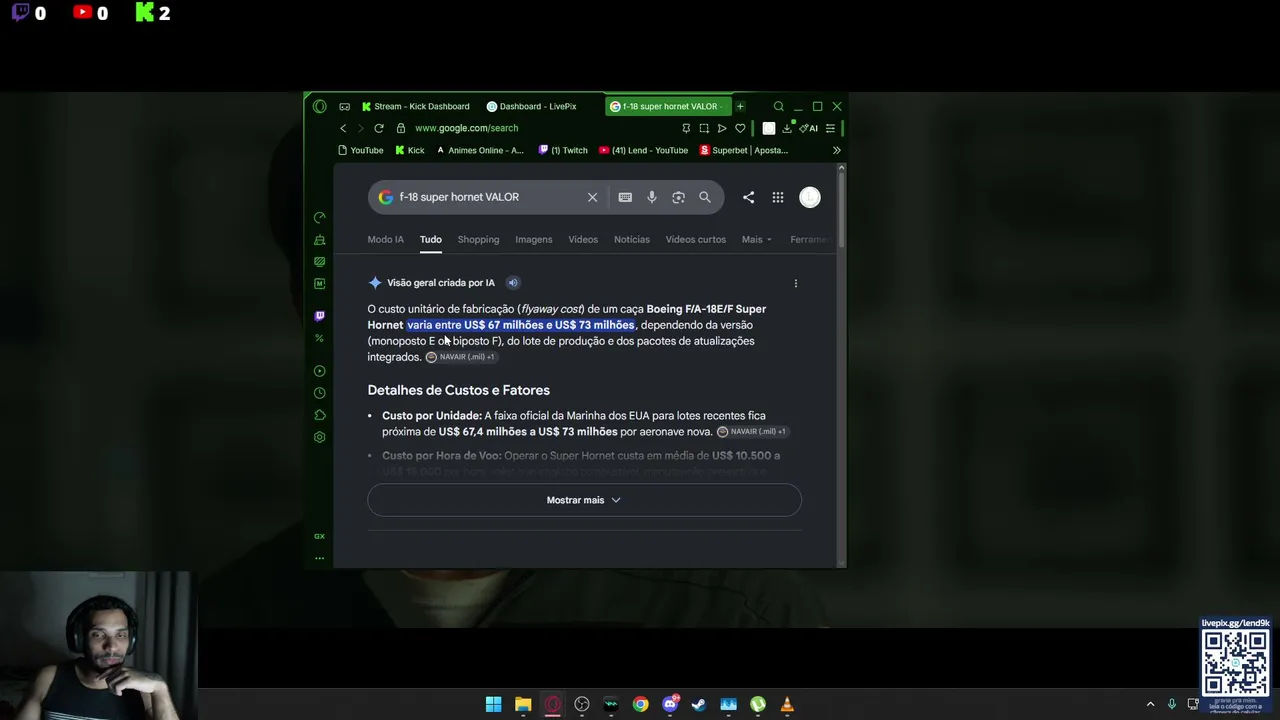Open Steam from taskbar
Viewport: 1280px width, 720px height.
(x=699, y=704)
